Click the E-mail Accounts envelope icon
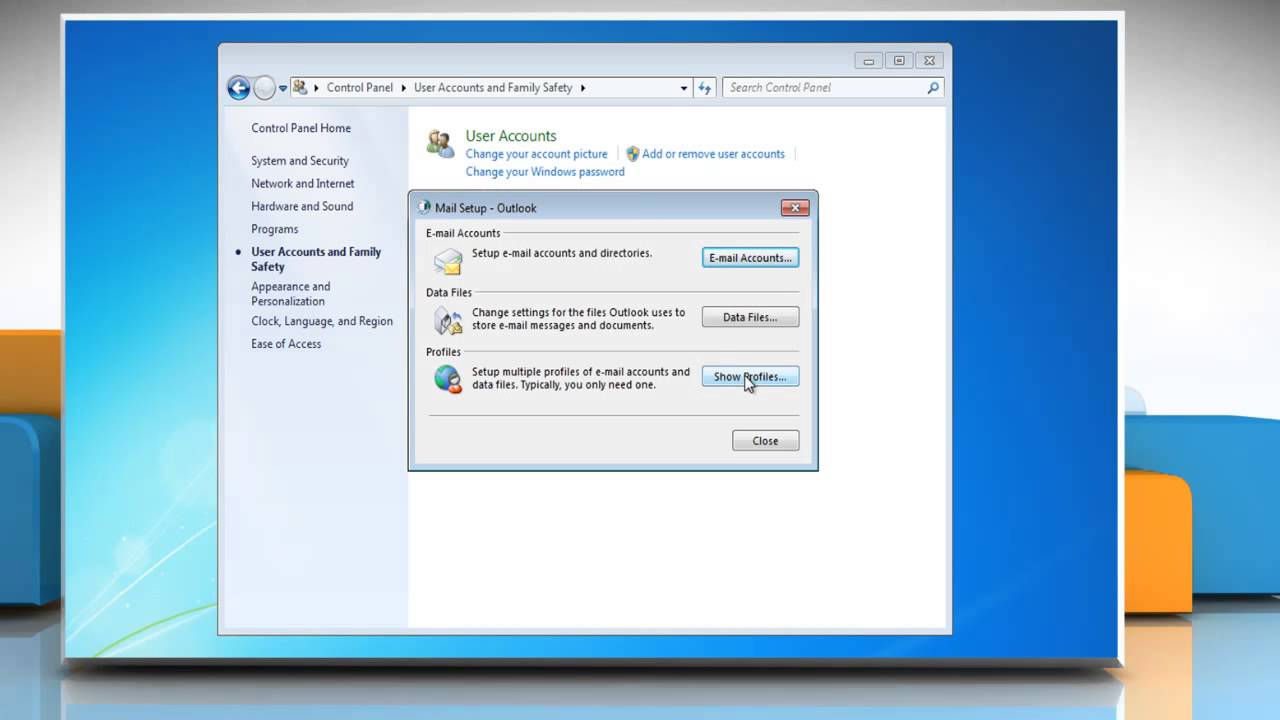The width and height of the screenshot is (1280, 720). pyautogui.click(x=447, y=261)
